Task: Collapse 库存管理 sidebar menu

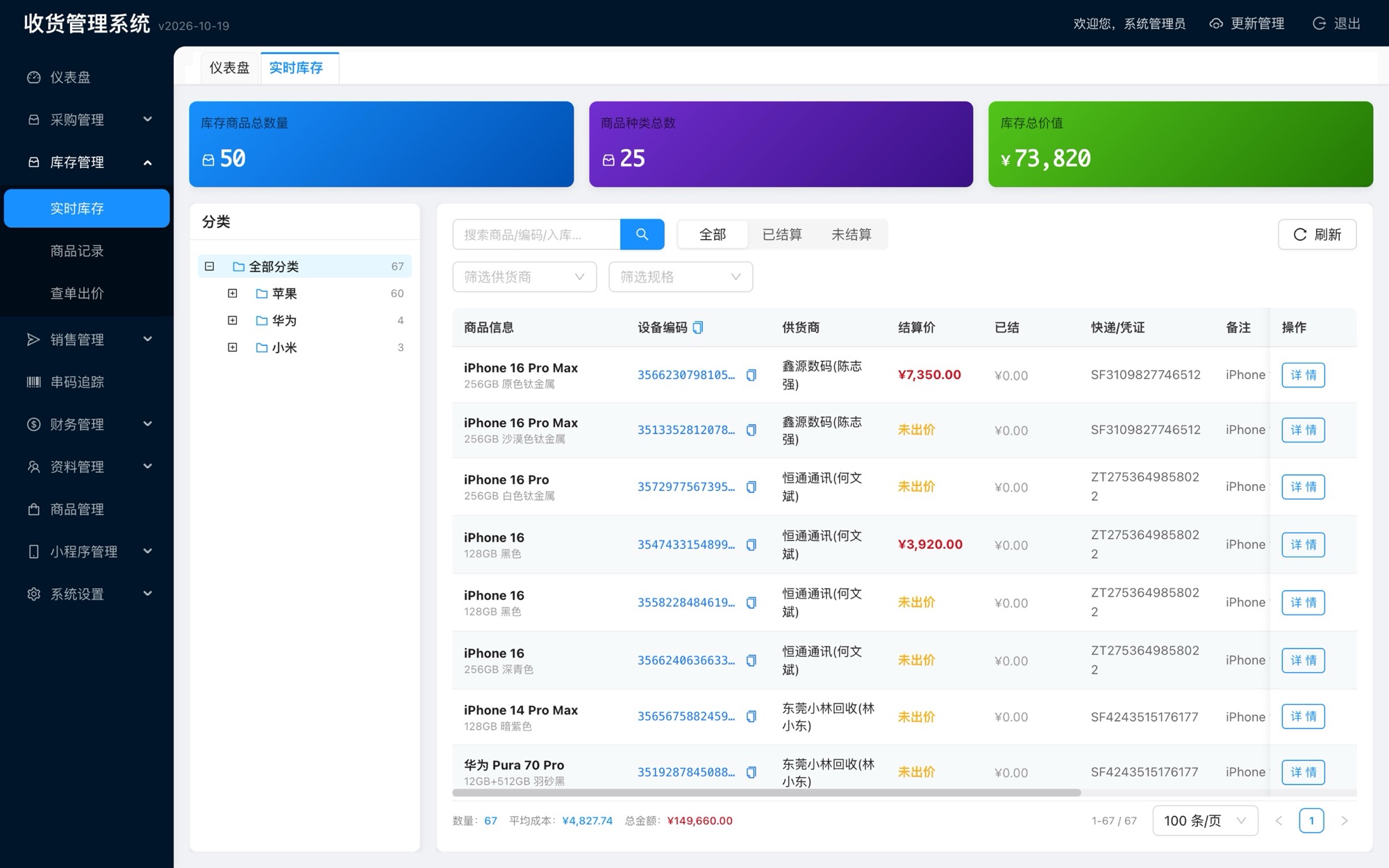Action: [x=87, y=162]
